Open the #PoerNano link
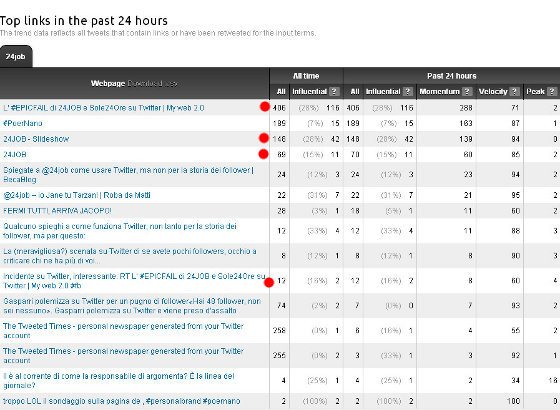This screenshot has height=410, width=560. 23,123
